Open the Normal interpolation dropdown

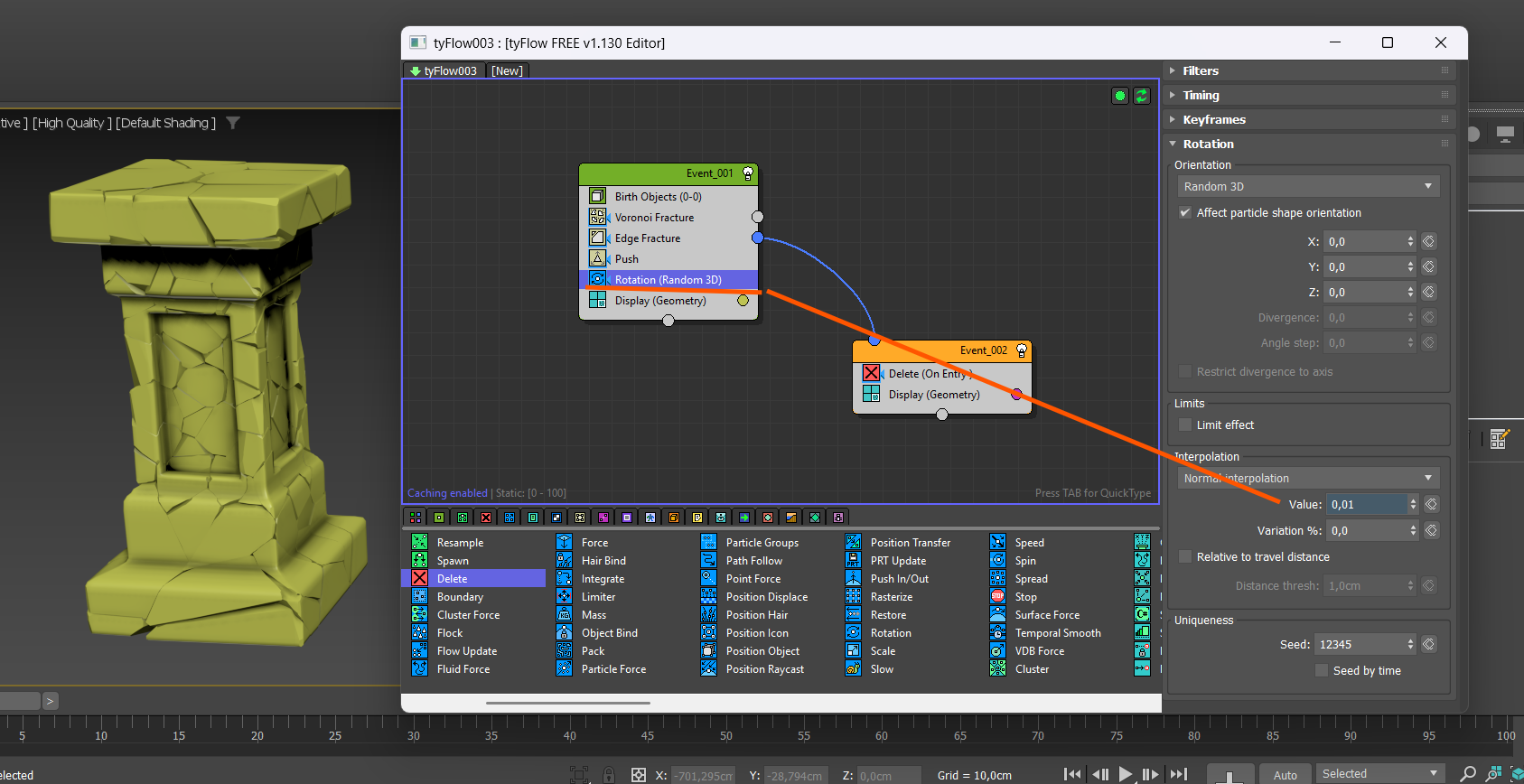pyautogui.click(x=1307, y=479)
